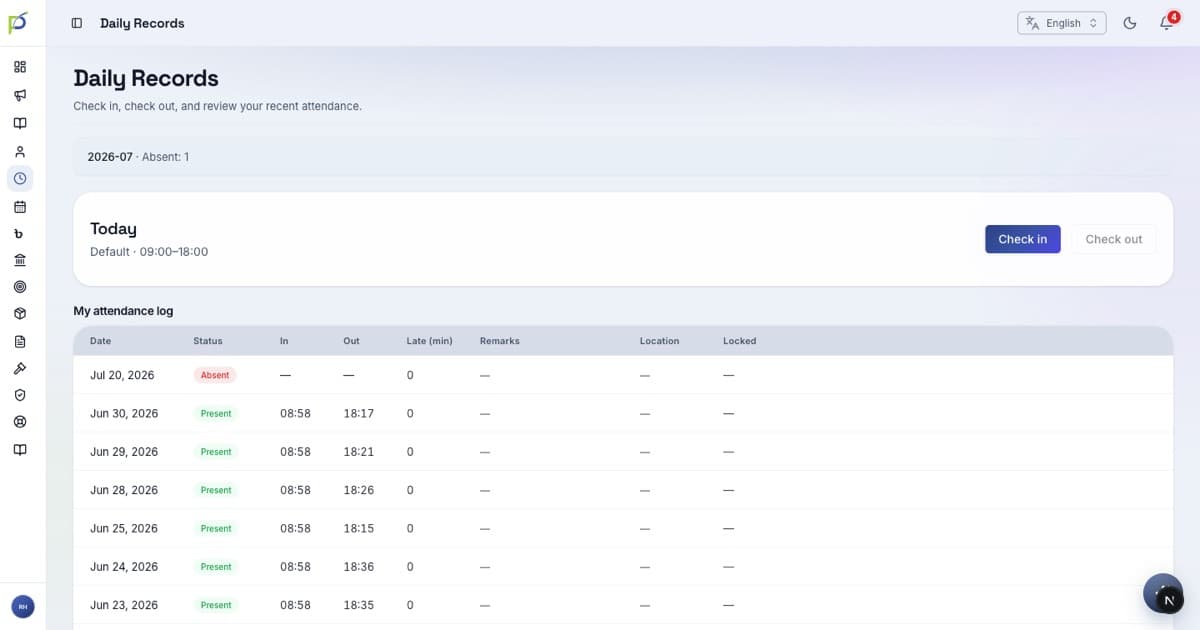Screen dimensions: 1200x630
Task: Click out time 18:15
Action: point(358,528)
